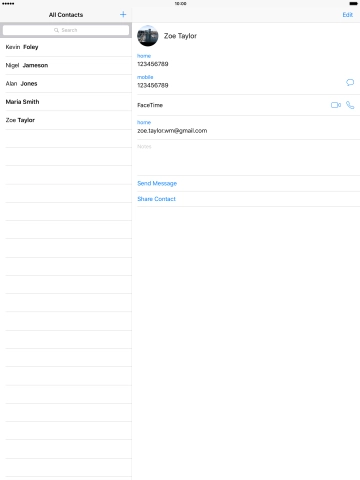Click the Share Contact link
This screenshot has height=480, width=360.
coord(156,199)
